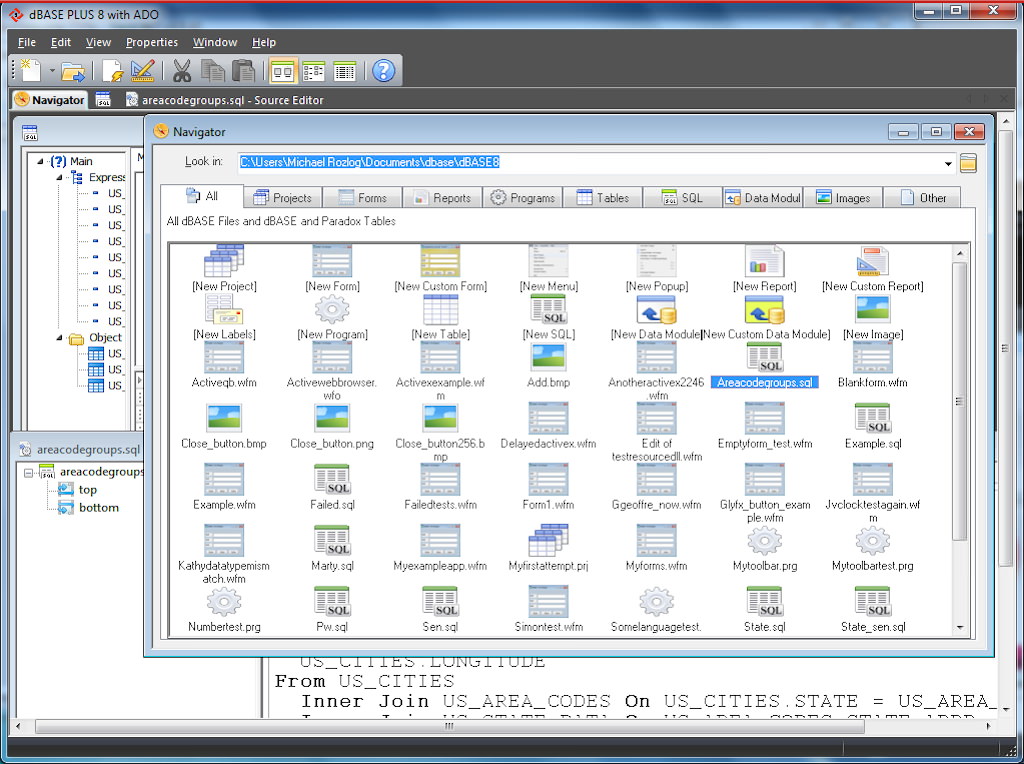Screen dimensions: 1024x764
Task: Click the horizontal scrollbar thumb in source editor
Action: (449, 726)
